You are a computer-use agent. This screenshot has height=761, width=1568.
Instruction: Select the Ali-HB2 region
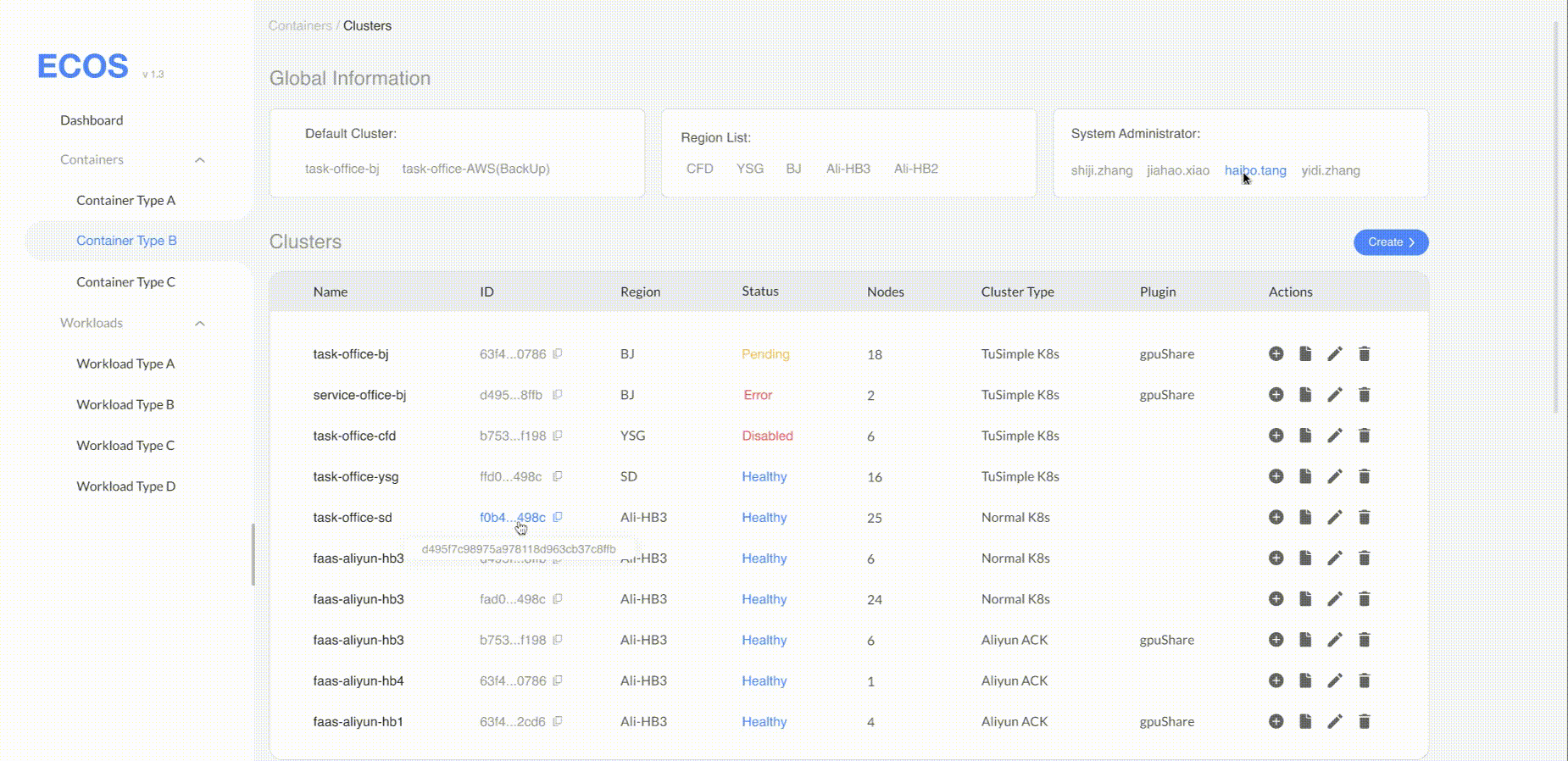(916, 169)
